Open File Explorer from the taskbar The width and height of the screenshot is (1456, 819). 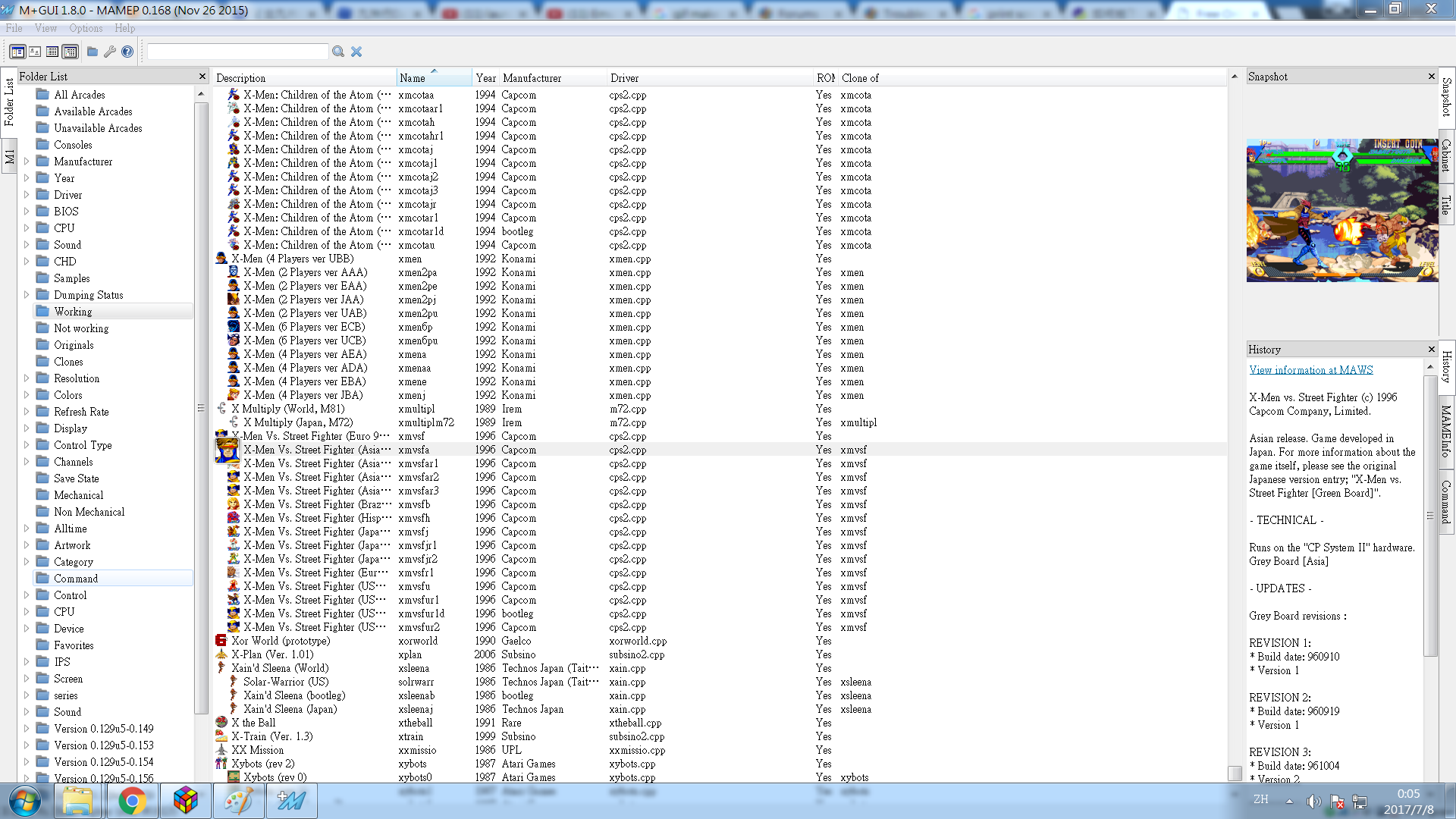pos(78,801)
